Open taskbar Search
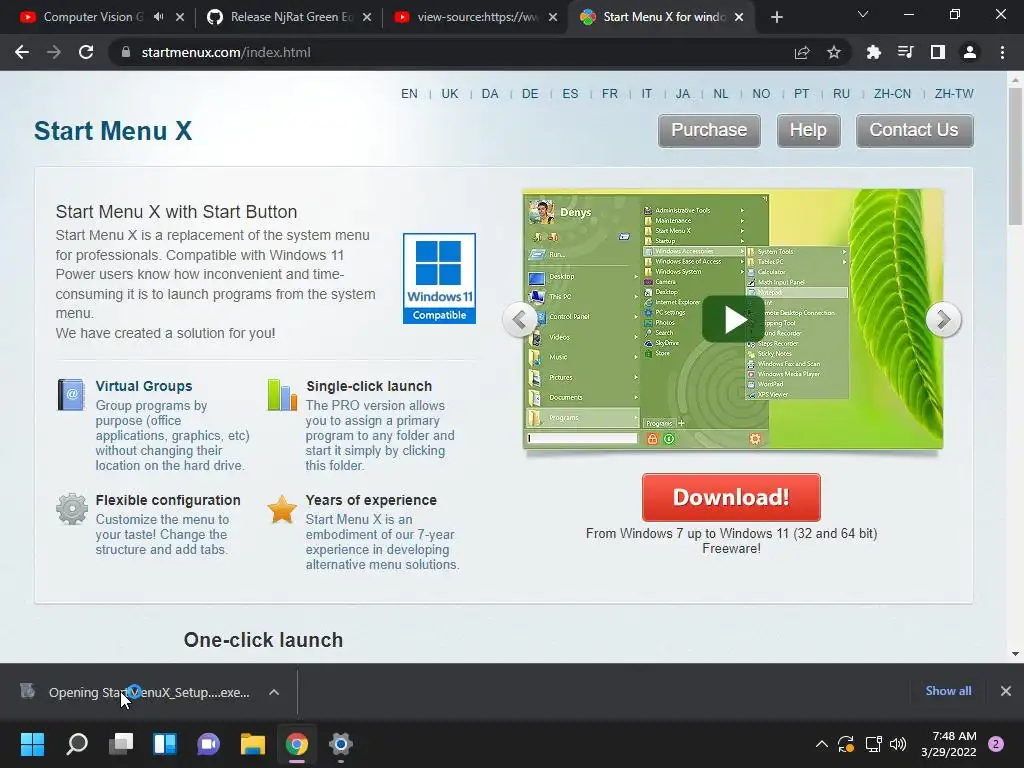The height and width of the screenshot is (768, 1024). [x=77, y=744]
